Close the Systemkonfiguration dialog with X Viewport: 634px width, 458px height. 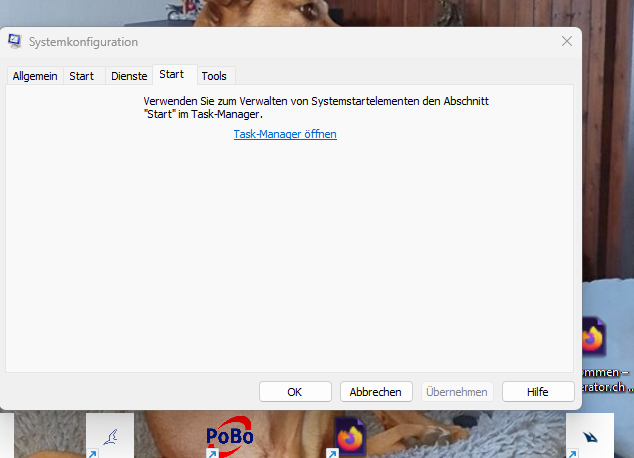[567, 41]
